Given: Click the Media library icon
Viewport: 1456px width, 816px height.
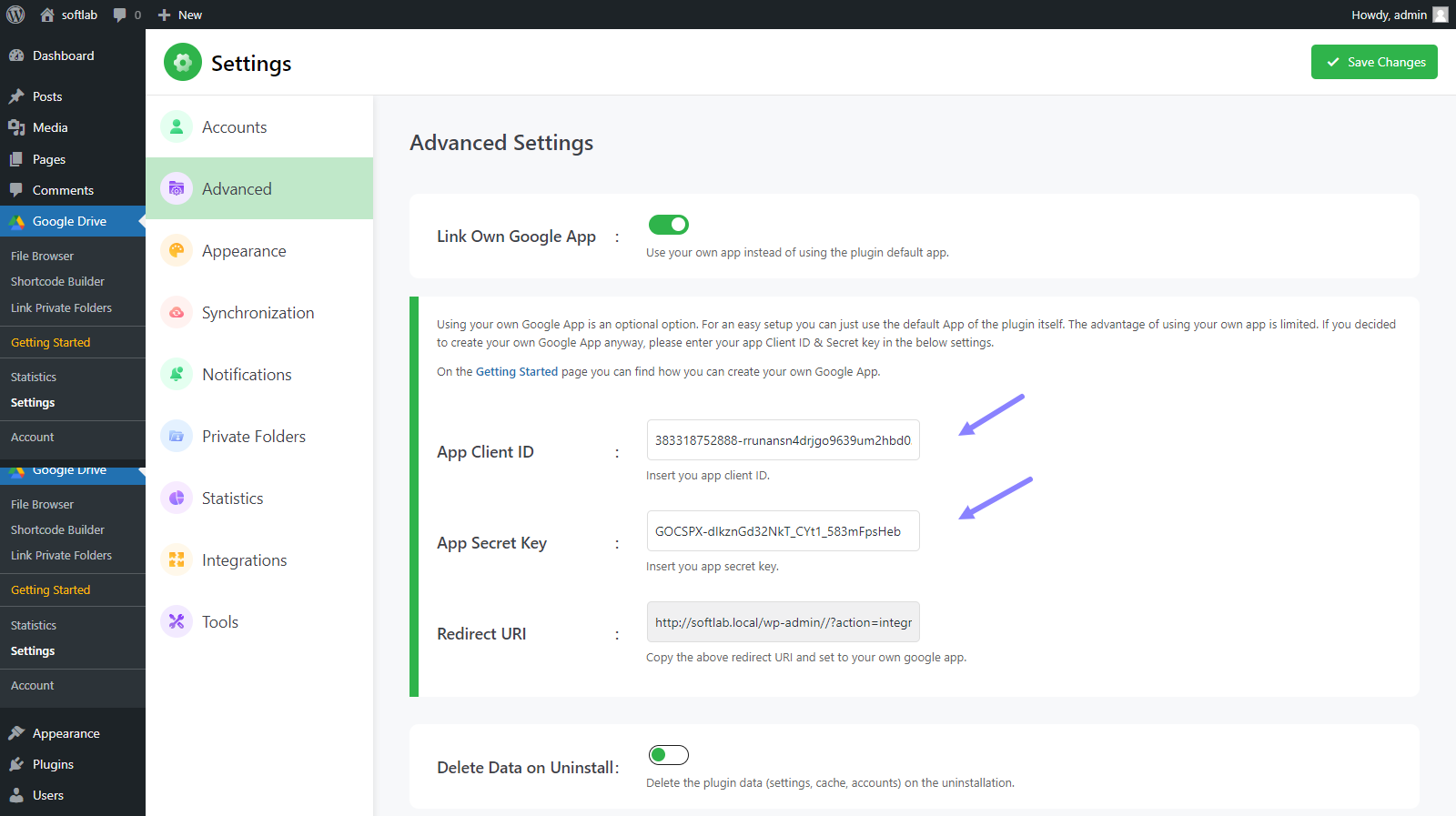Looking at the screenshot, I should tap(16, 127).
